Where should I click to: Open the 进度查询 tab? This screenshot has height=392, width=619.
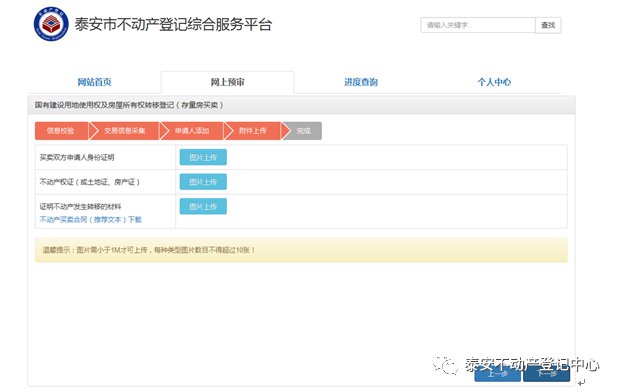point(361,82)
